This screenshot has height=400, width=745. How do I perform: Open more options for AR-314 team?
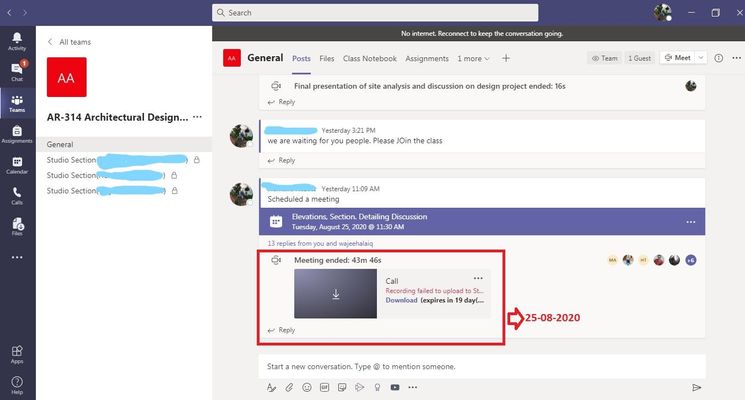(198, 116)
